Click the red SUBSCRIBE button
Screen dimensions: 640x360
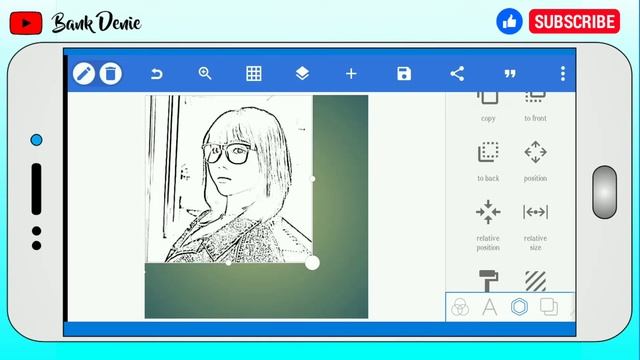pos(574,22)
